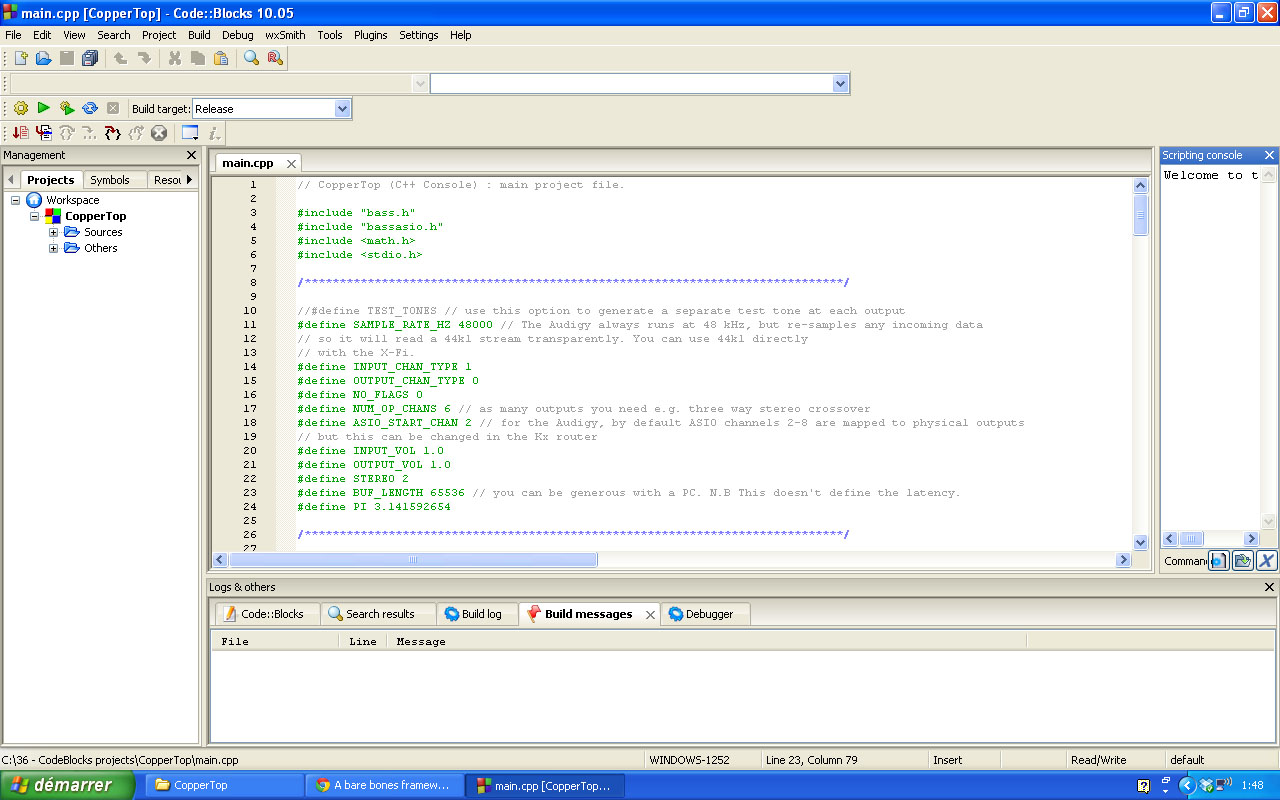Create a new file with the toolbar icon

[x=21, y=59]
